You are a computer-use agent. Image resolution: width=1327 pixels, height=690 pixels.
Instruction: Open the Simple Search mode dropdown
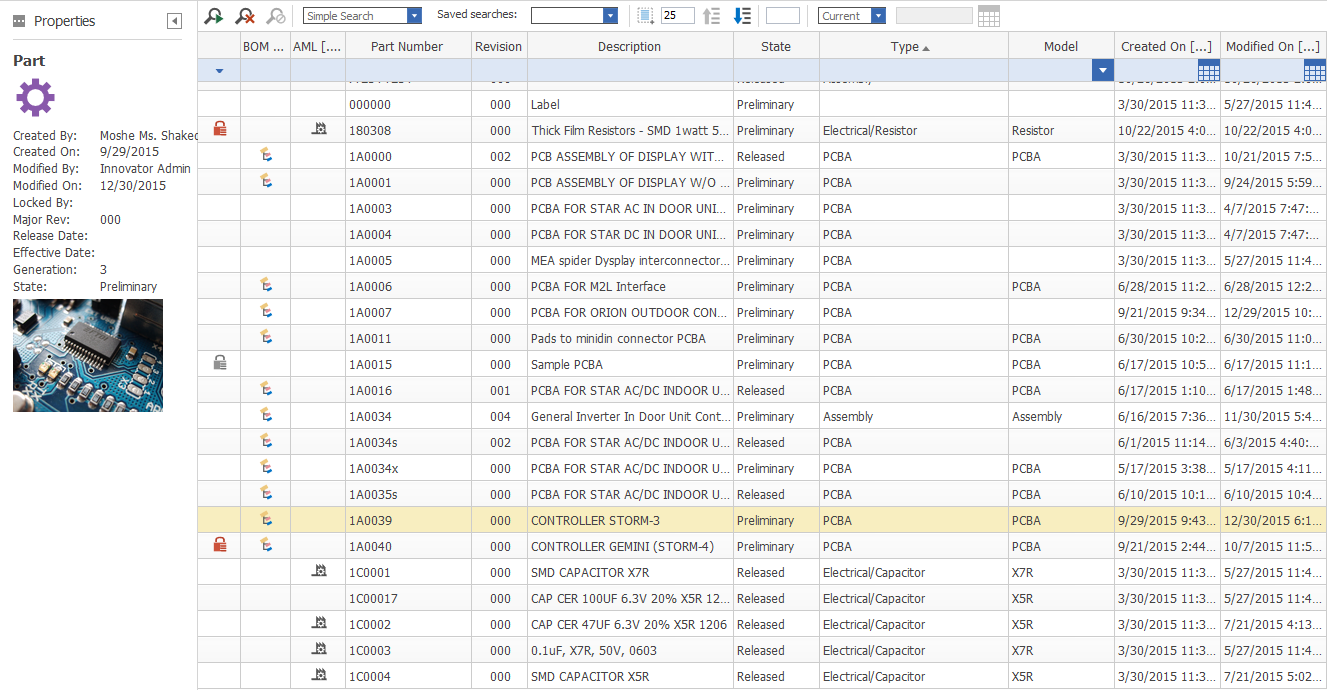click(x=414, y=16)
